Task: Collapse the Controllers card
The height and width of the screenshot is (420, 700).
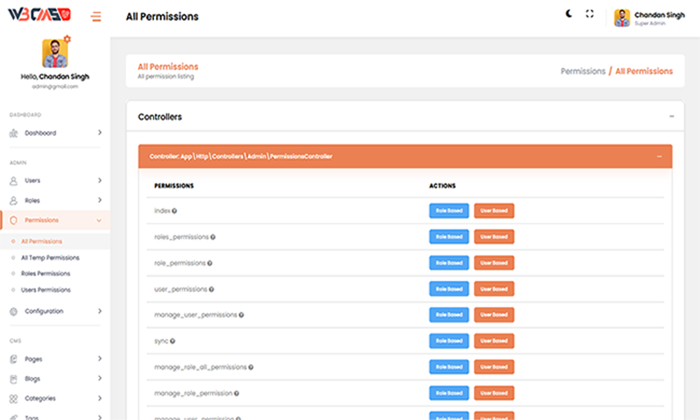Action: tap(671, 117)
